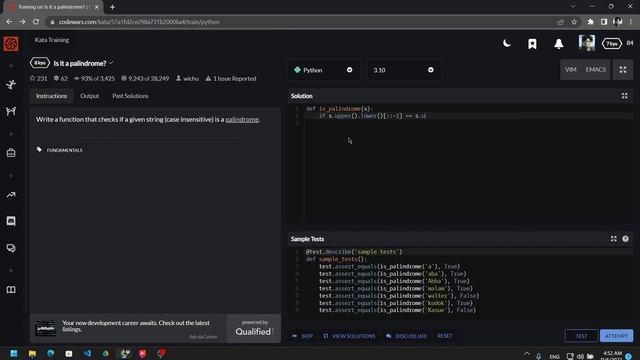
Task: Click the ATTEMPT button
Action: 616,336
